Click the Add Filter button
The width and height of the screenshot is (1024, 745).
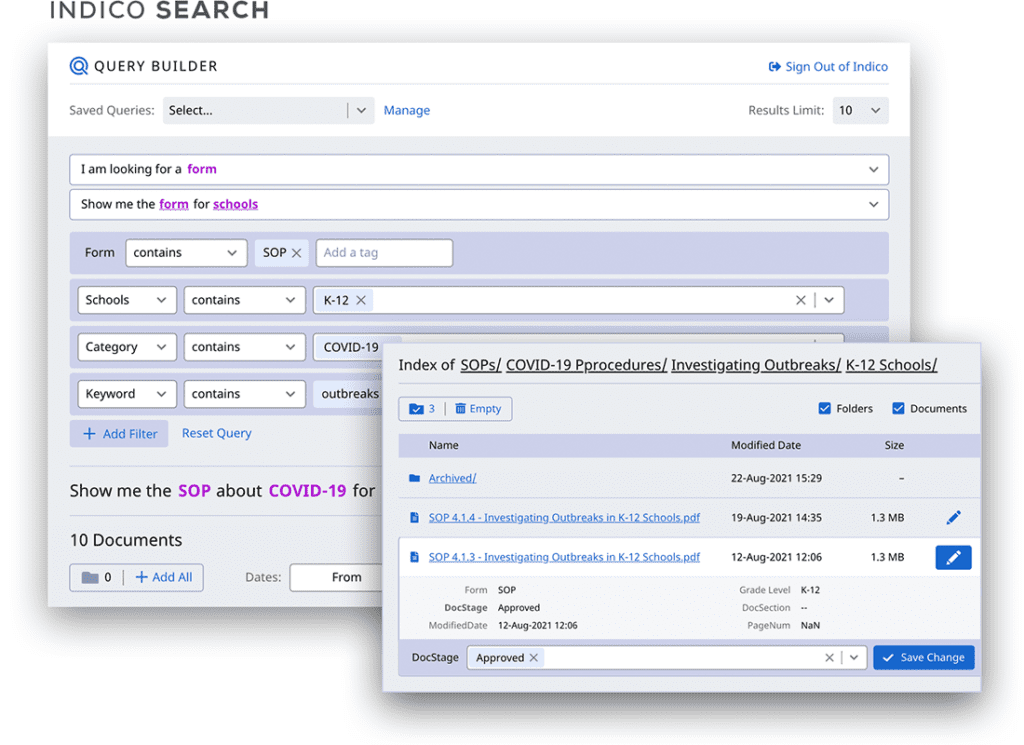coord(119,434)
